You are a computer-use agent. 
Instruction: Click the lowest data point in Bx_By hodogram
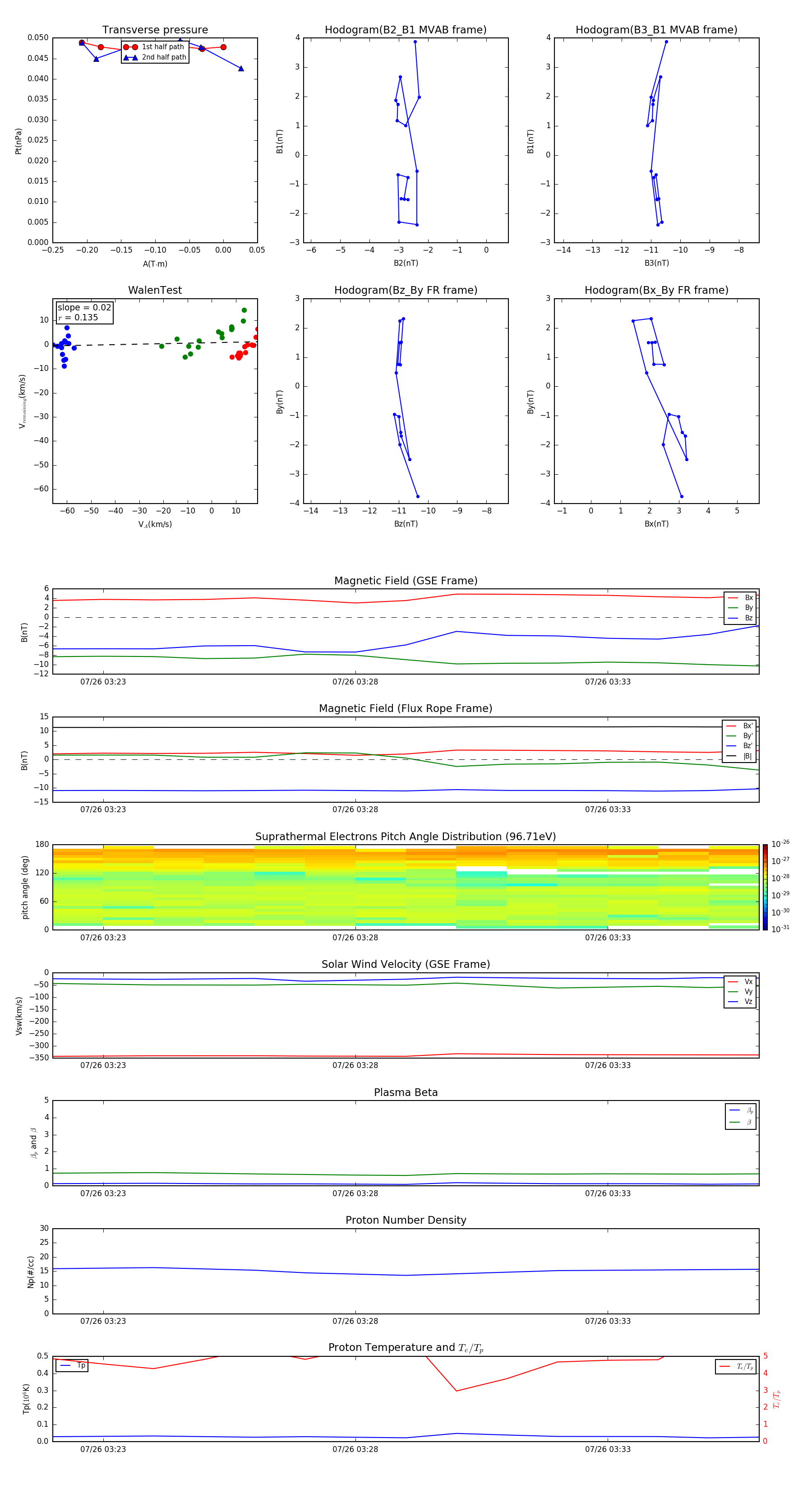681,496
